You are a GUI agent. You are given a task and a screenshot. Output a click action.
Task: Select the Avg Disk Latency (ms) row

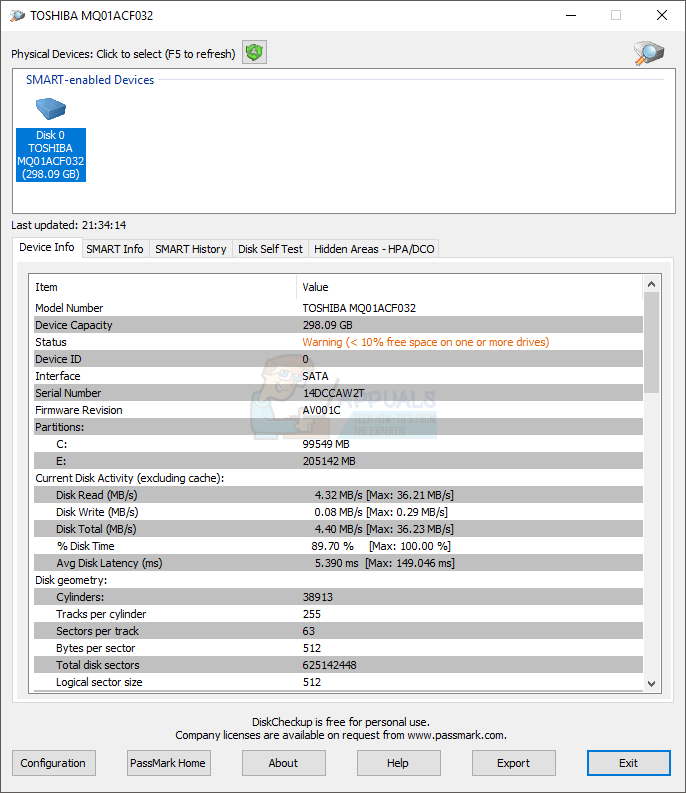[338, 563]
